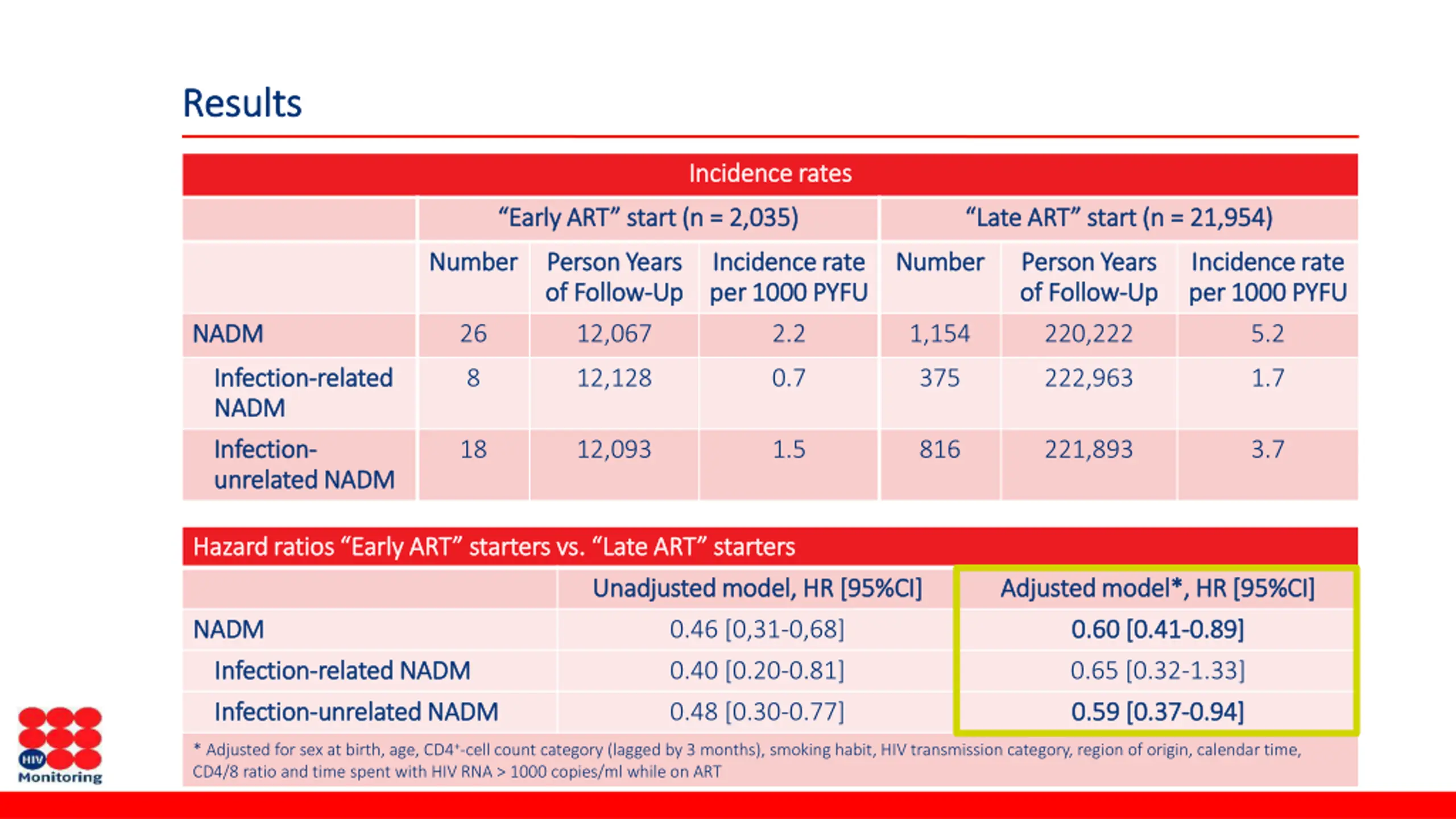
Task: Click Early ART NADM number cell 26
Action: (473, 334)
